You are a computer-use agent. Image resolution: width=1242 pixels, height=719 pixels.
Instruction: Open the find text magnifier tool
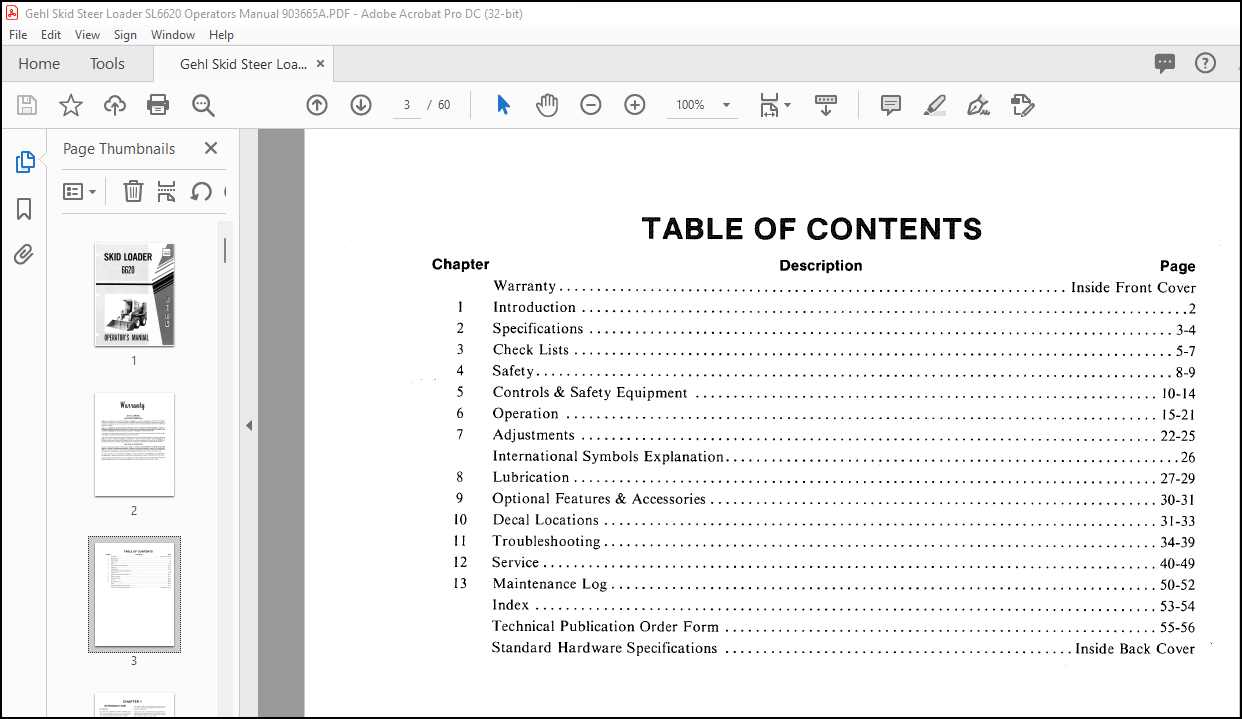(203, 105)
